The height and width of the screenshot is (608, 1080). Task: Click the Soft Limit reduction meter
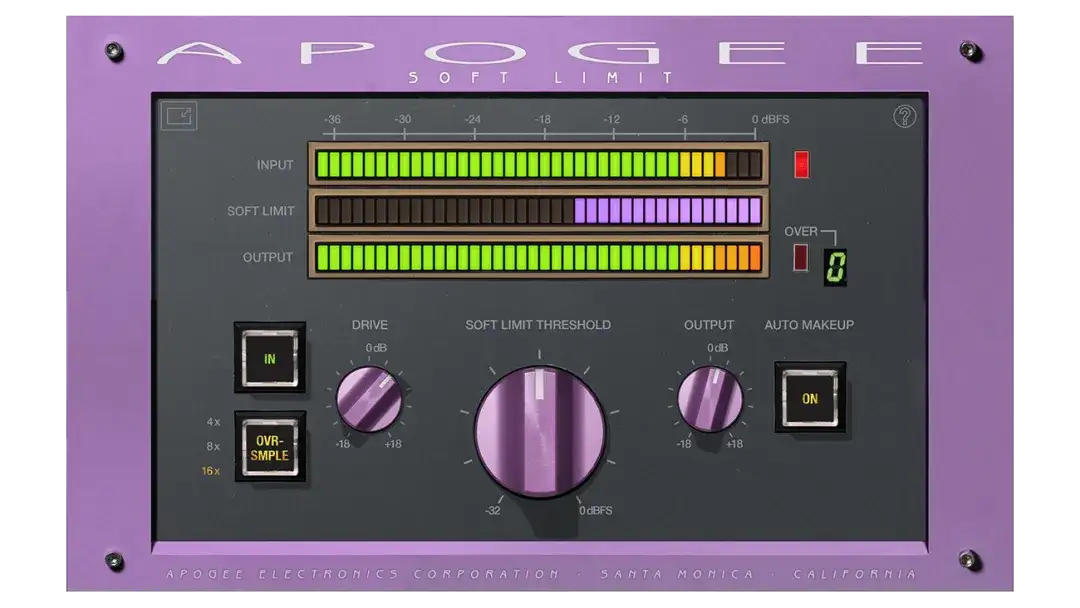pyautogui.click(x=539, y=211)
